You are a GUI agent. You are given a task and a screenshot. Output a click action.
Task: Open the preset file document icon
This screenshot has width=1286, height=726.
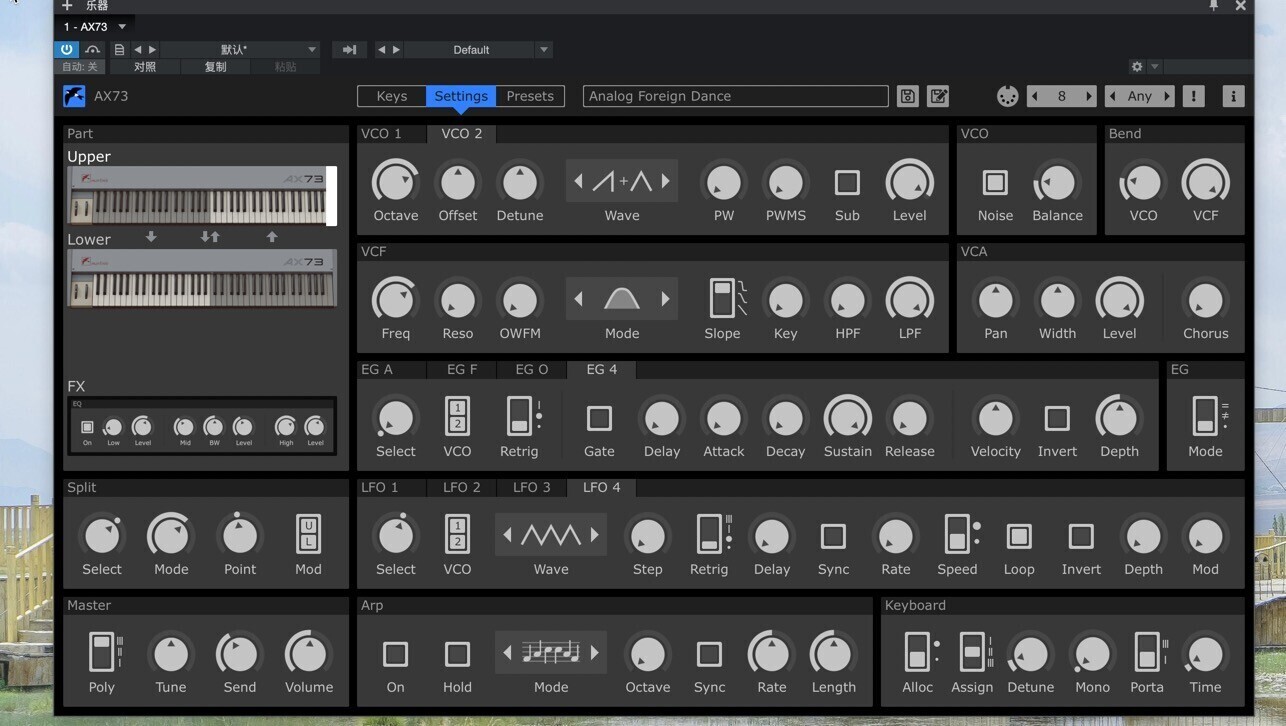(x=119, y=49)
